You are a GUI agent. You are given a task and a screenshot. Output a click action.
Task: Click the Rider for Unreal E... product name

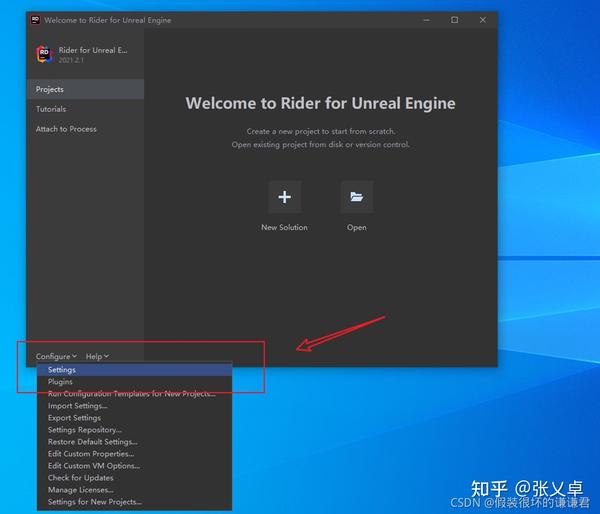[x=93, y=50]
